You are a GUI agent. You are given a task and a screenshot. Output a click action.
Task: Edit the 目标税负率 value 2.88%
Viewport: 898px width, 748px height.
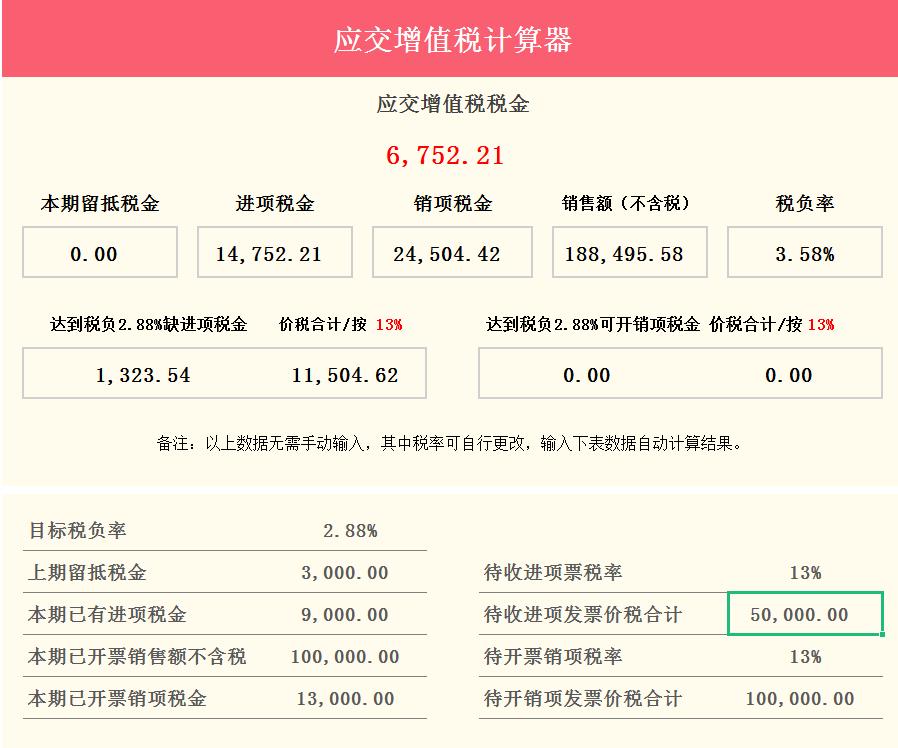(350, 530)
